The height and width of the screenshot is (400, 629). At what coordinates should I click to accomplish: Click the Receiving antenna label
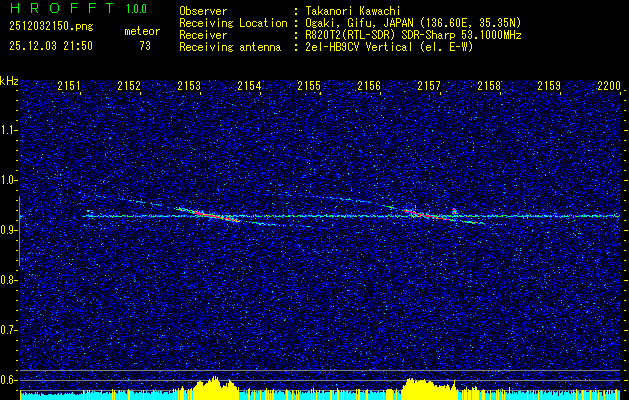pyautogui.click(x=230, y=47)
